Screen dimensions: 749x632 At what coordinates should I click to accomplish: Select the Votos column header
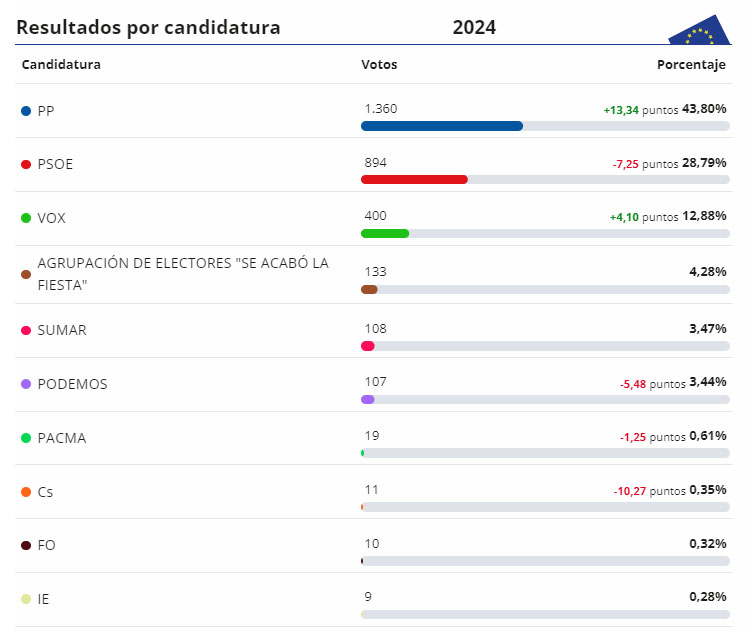[x=379, y=65]
